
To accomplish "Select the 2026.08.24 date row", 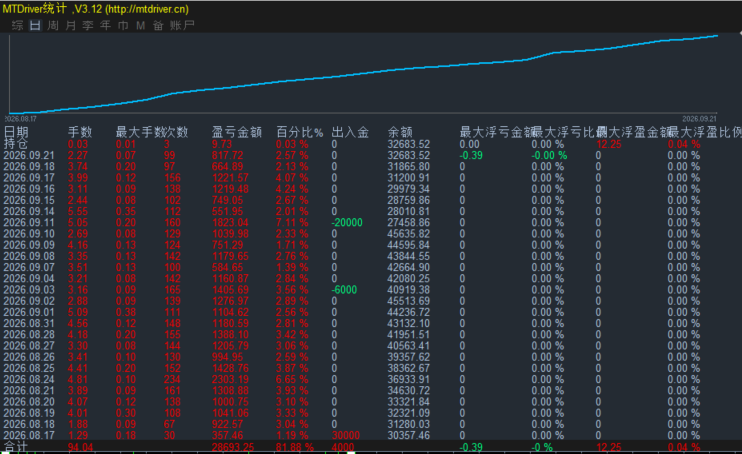I will pyautogui.click(x=29, y=379).
